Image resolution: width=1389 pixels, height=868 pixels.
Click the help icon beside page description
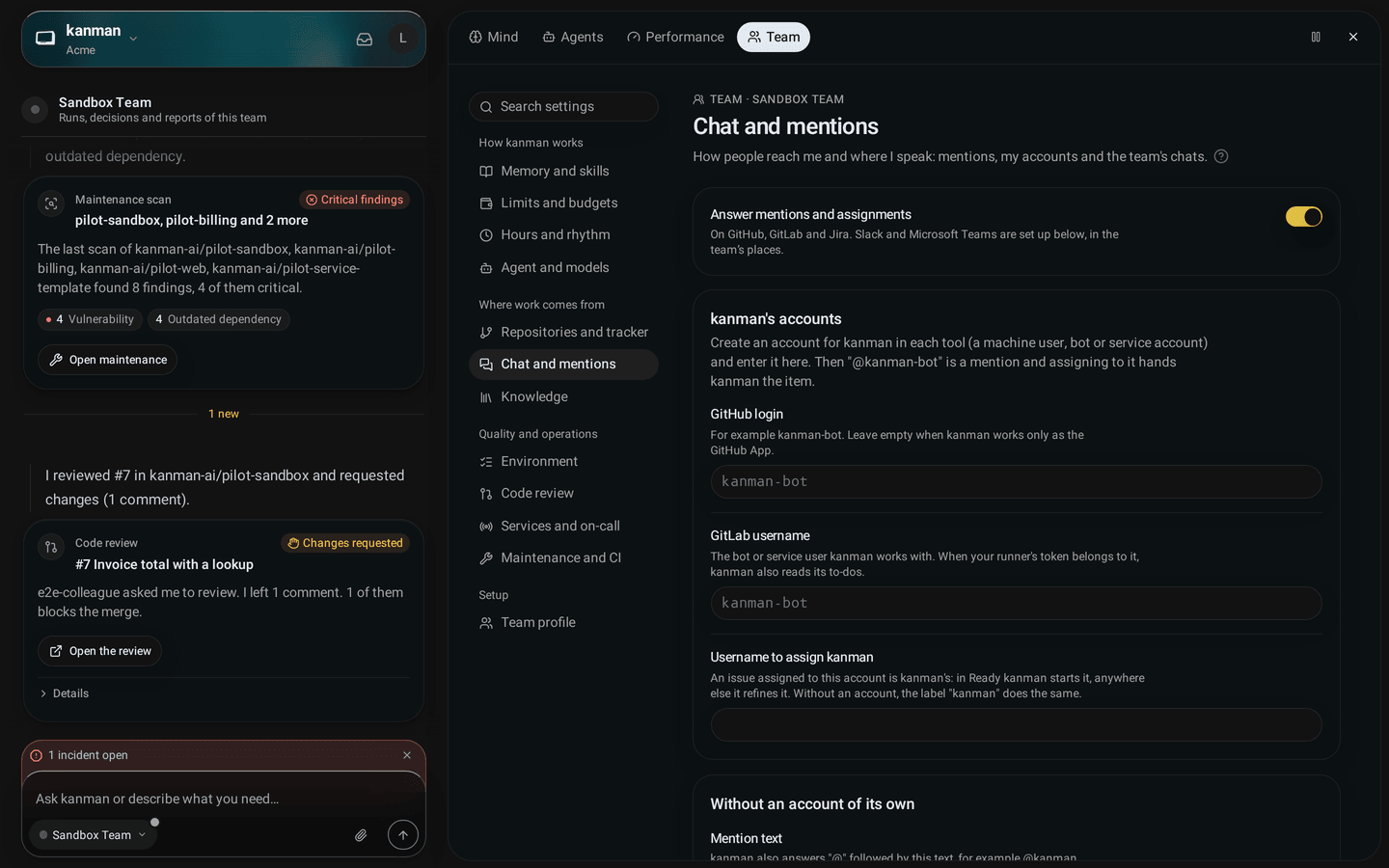coord(1221,156)
